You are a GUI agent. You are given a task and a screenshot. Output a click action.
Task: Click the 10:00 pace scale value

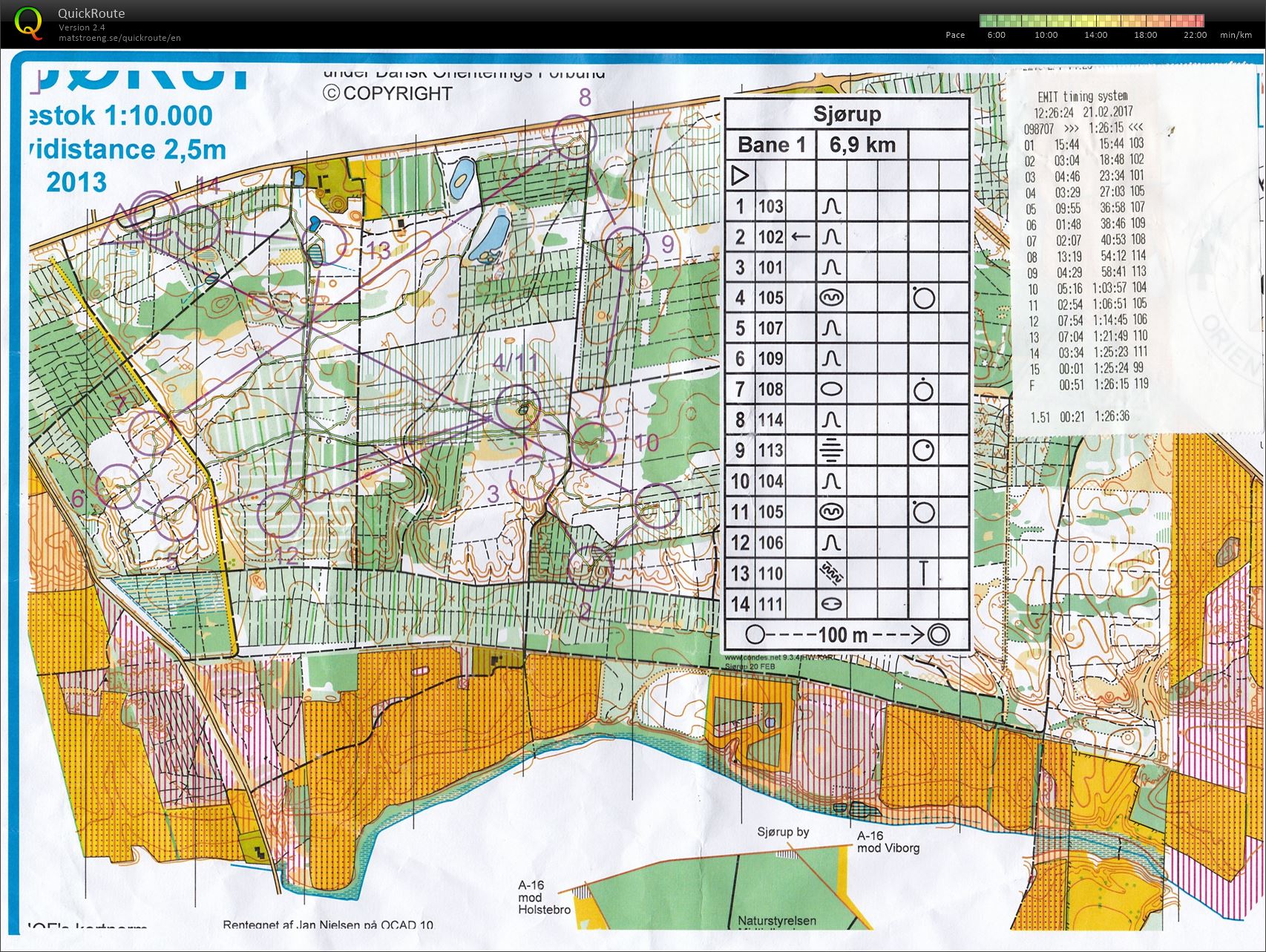tap(1046, 35)
